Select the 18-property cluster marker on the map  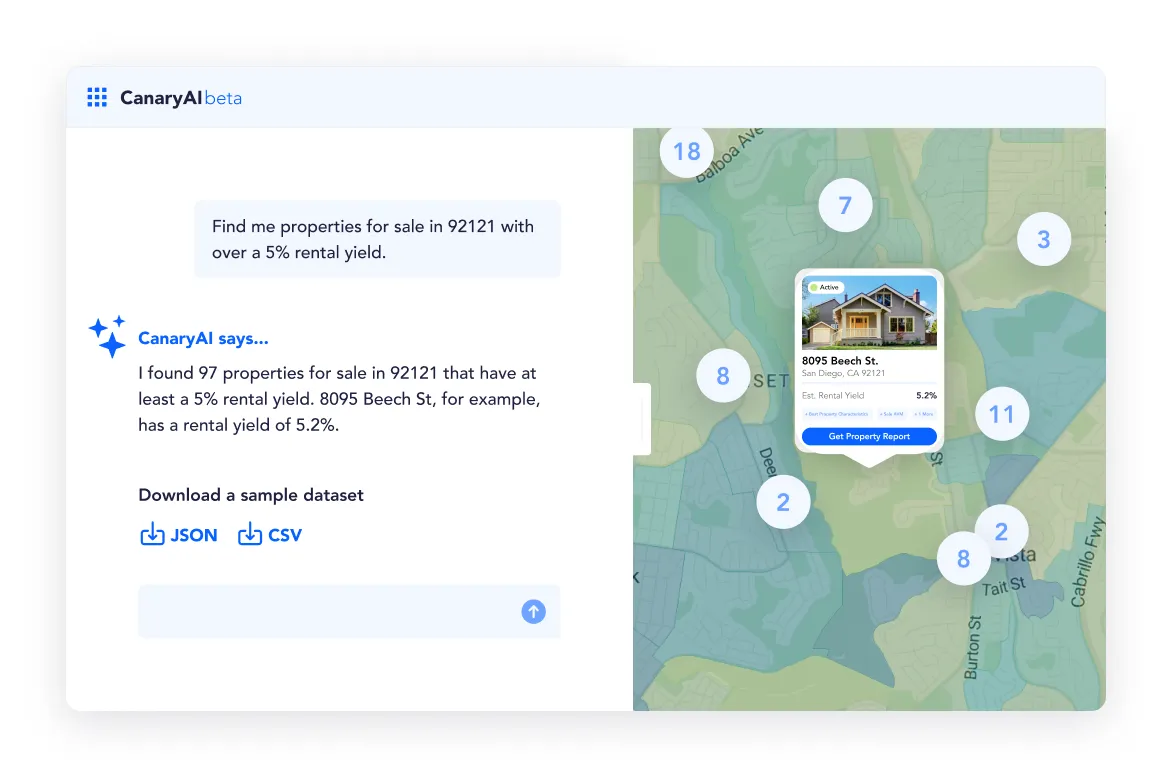(686, 150)
